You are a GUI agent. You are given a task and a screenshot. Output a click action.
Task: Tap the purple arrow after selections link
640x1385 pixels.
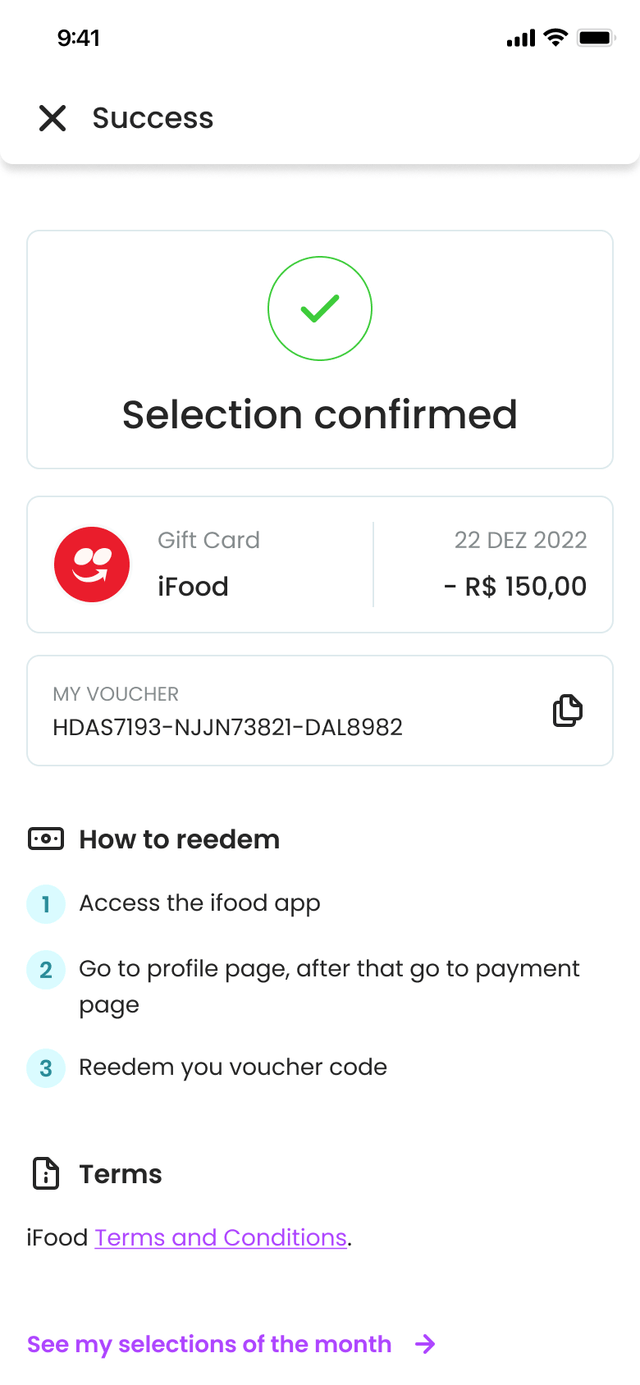425,1344
